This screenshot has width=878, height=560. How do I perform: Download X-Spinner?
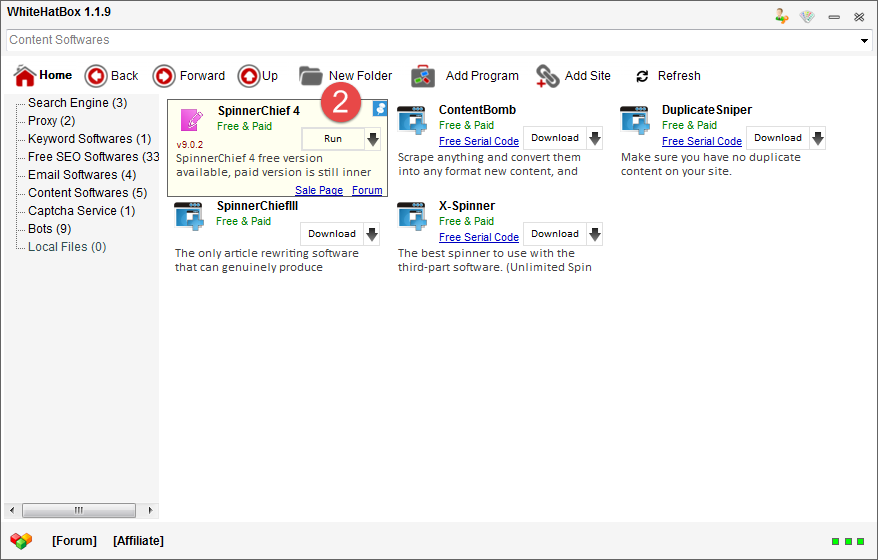pyautogui.click(x=555, y=234)
